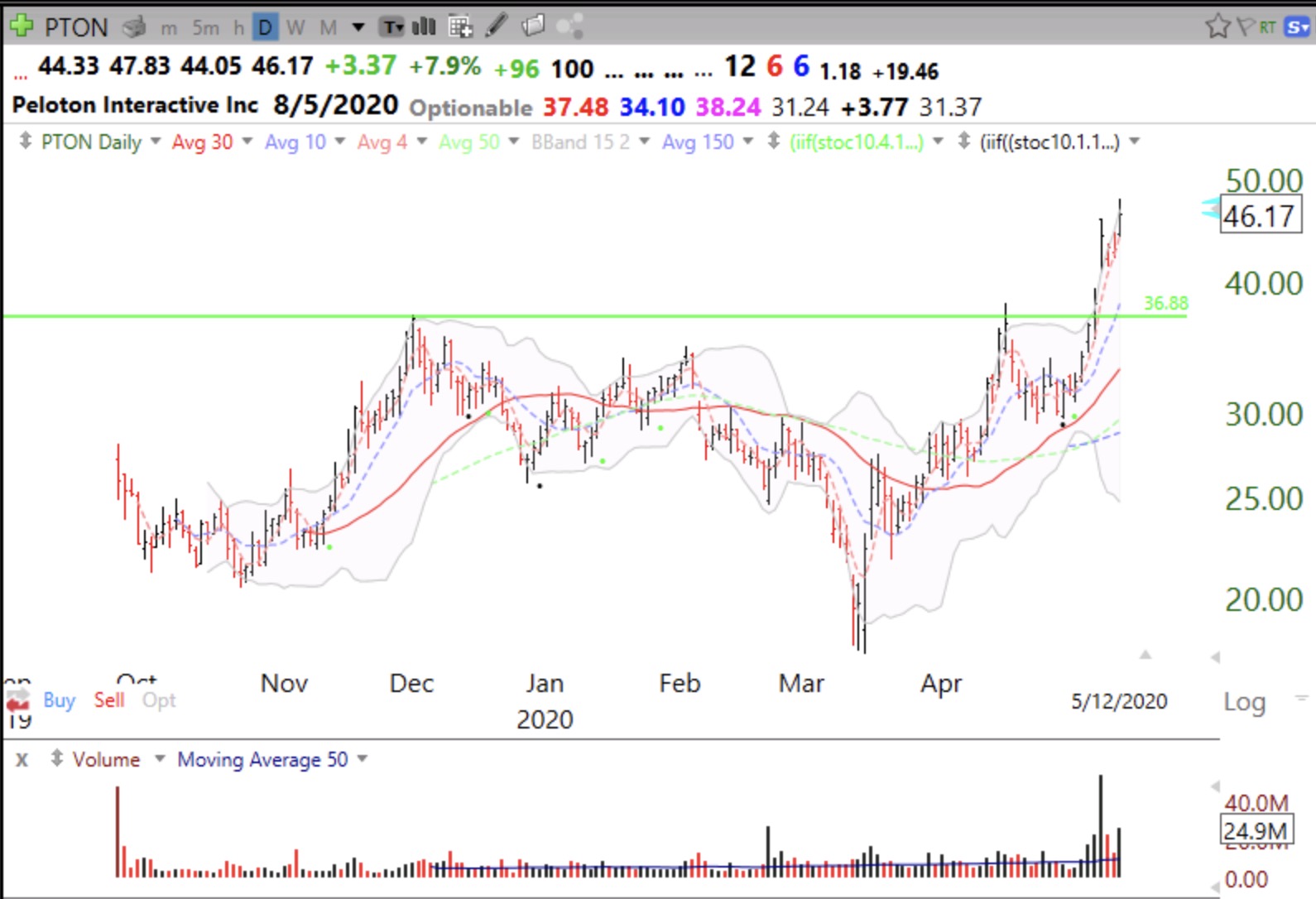Open the Moving Average 50 dropdown
This screenshot has width=1316, height=899.
[362, 758]
